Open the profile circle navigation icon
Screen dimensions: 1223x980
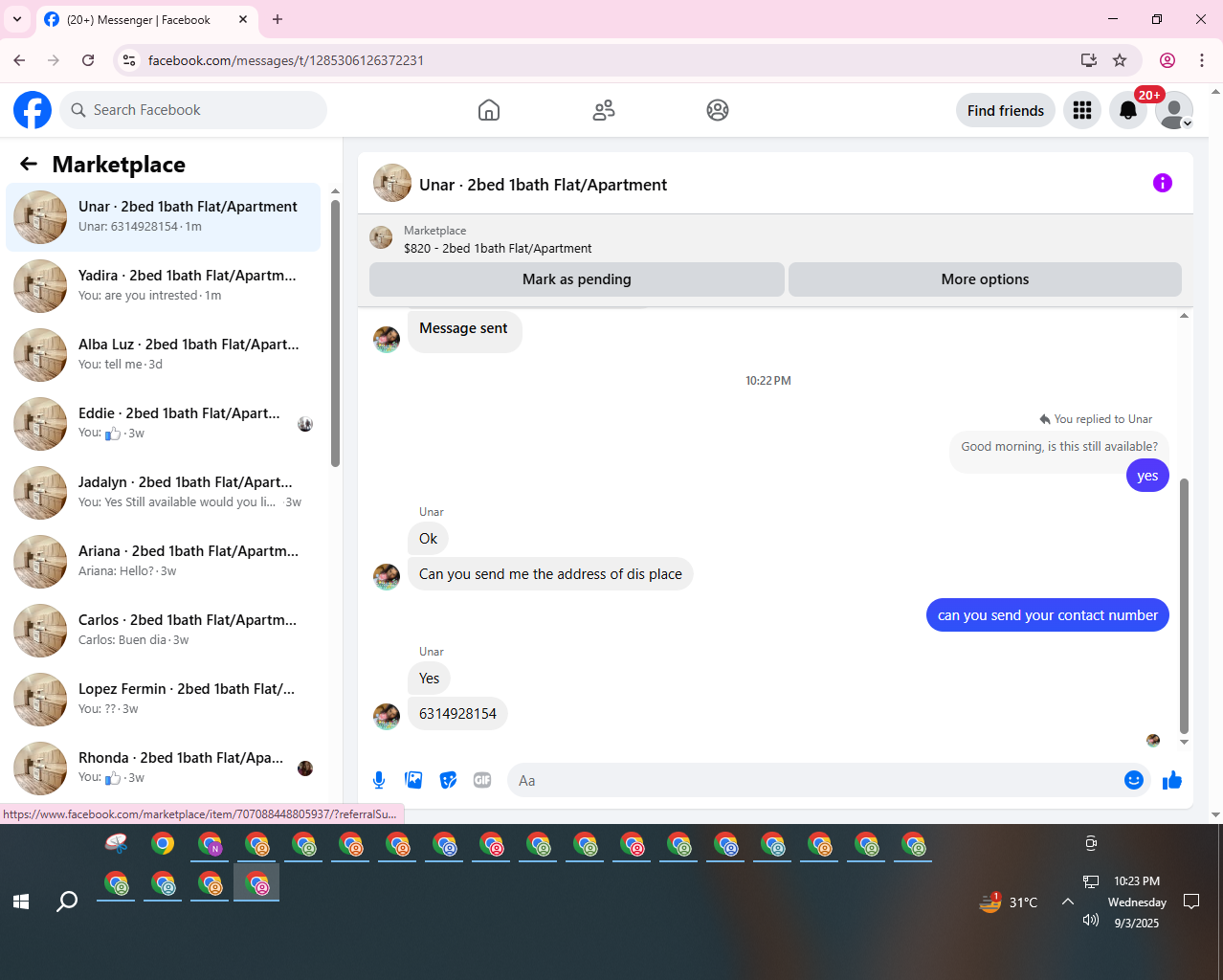point(718,110)
